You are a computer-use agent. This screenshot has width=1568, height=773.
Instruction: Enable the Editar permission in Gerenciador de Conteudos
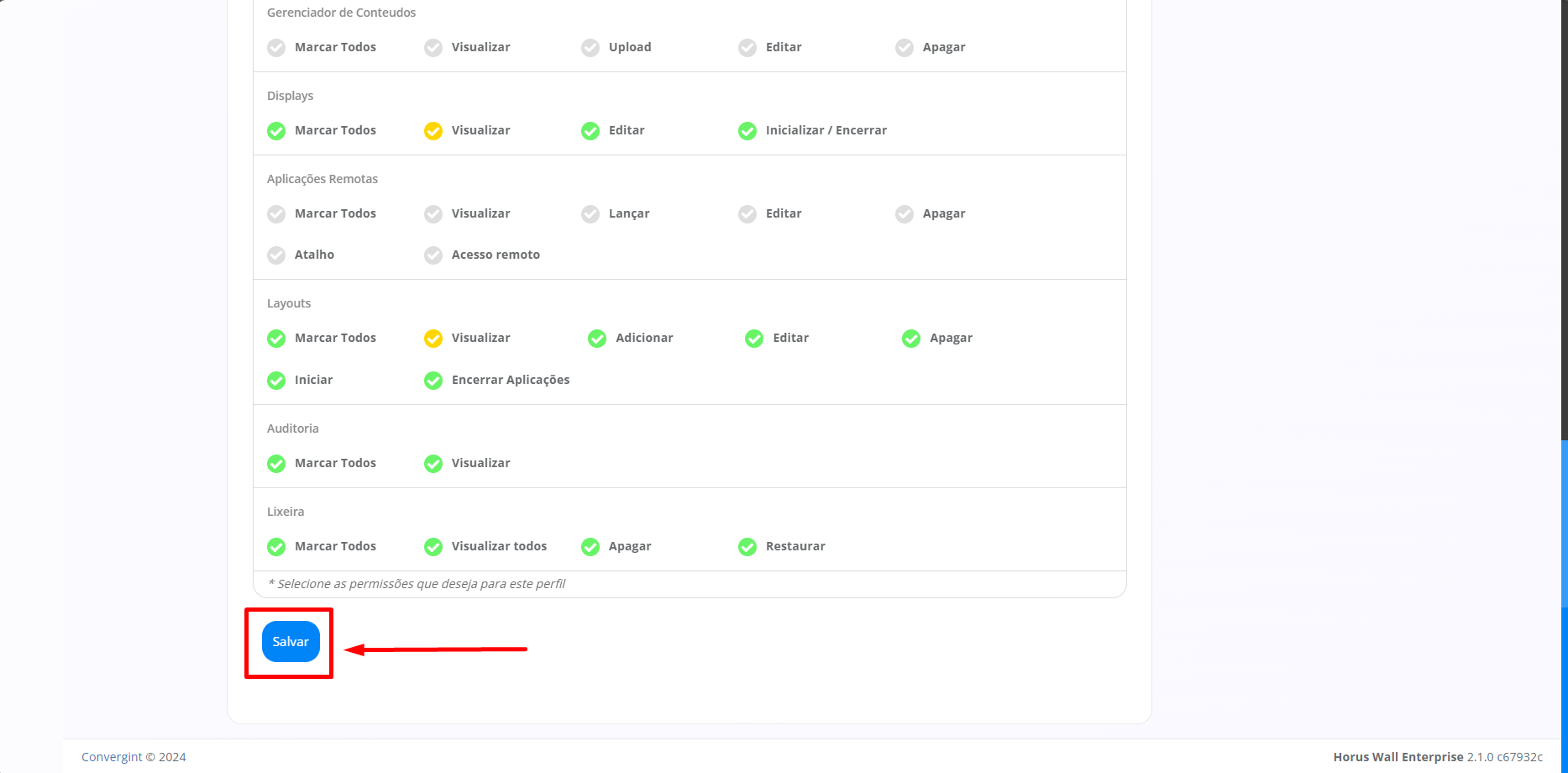click(x=747, y=47)
